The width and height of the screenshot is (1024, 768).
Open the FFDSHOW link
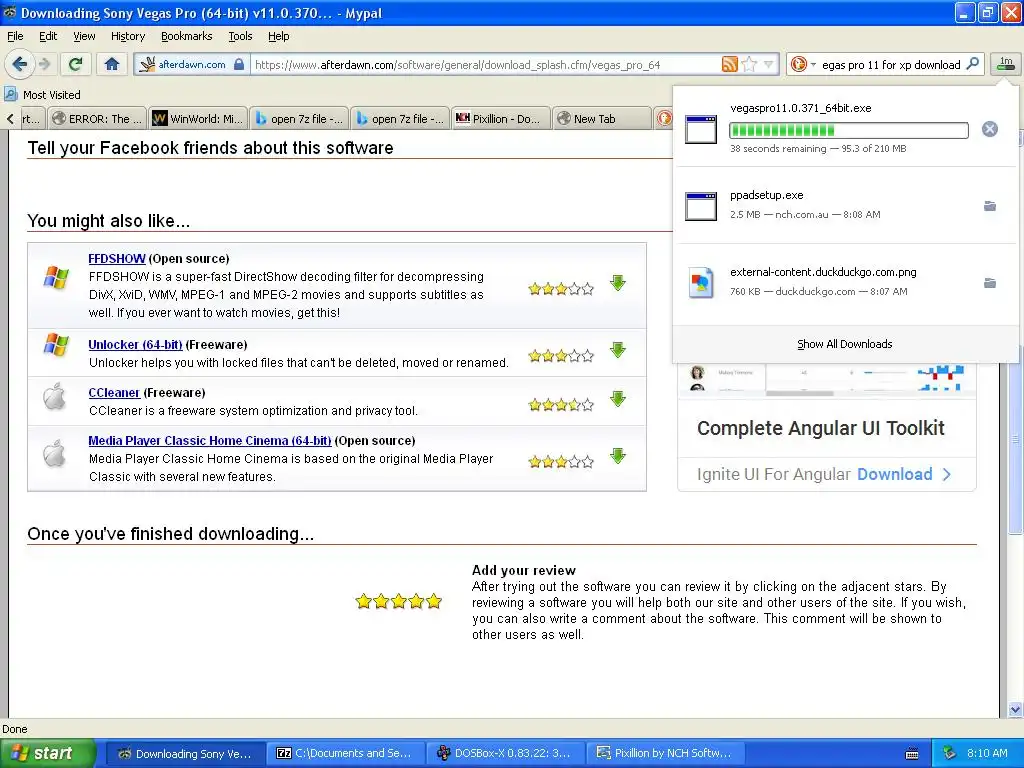point(116,259)
